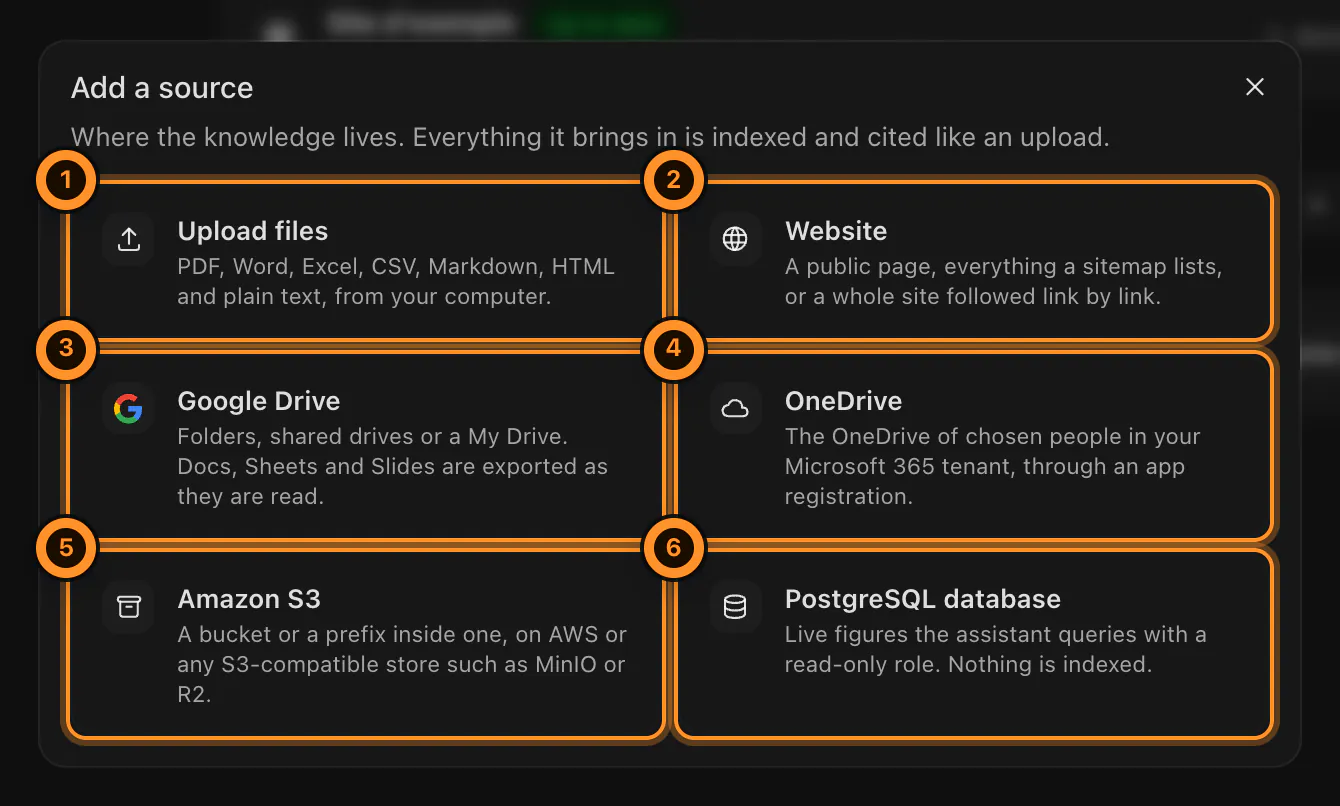Viewport: 1340px width, 806px height.
Task: Click the cloud icon beside OneDrive
Action: click(735, 408)
